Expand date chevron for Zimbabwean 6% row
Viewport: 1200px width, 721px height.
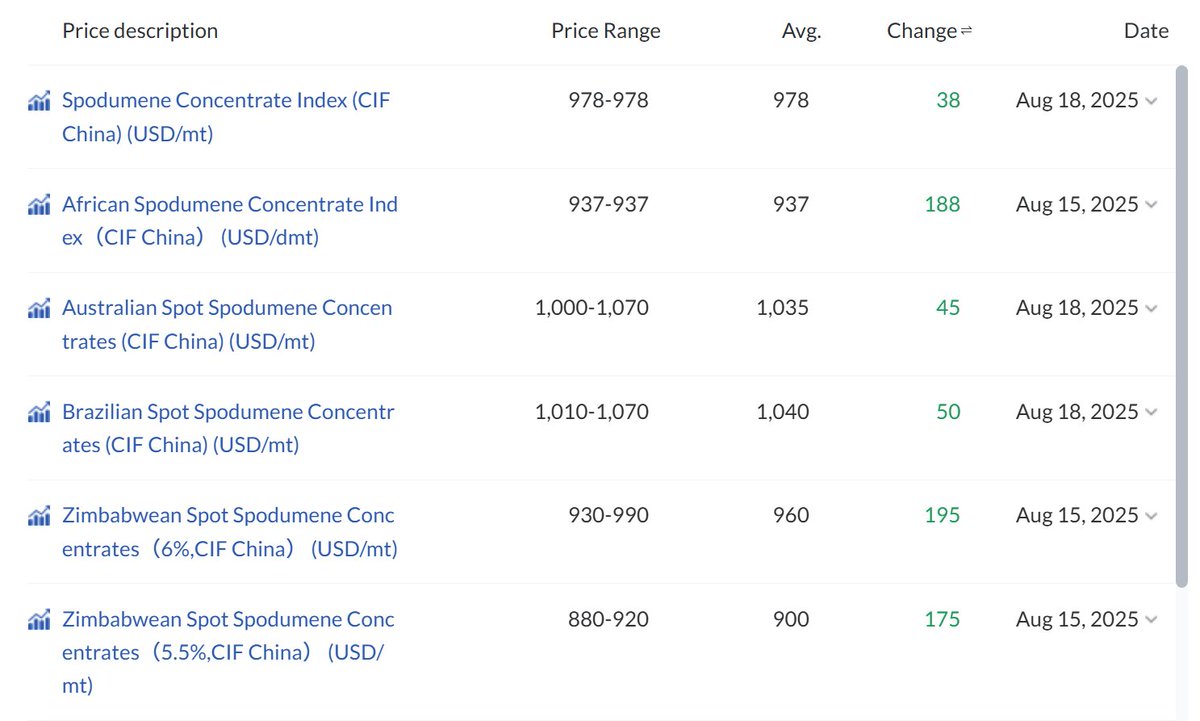click(x=1151, y=516)
